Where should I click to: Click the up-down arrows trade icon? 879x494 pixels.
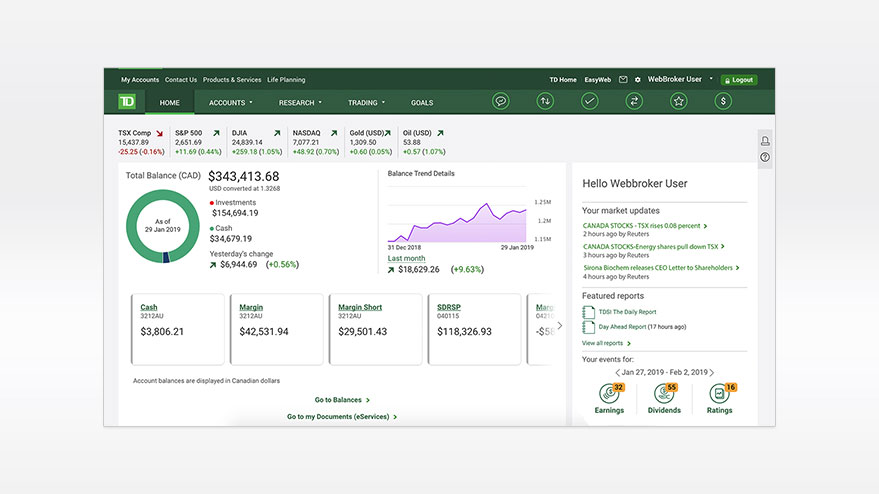[x=545, y=101]
